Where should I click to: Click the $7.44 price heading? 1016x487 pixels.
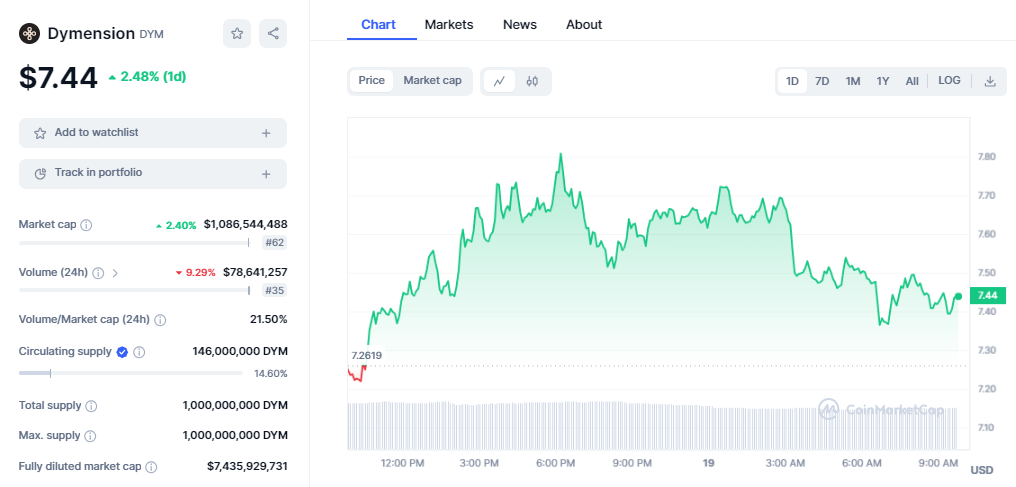[x=58, y=78]
